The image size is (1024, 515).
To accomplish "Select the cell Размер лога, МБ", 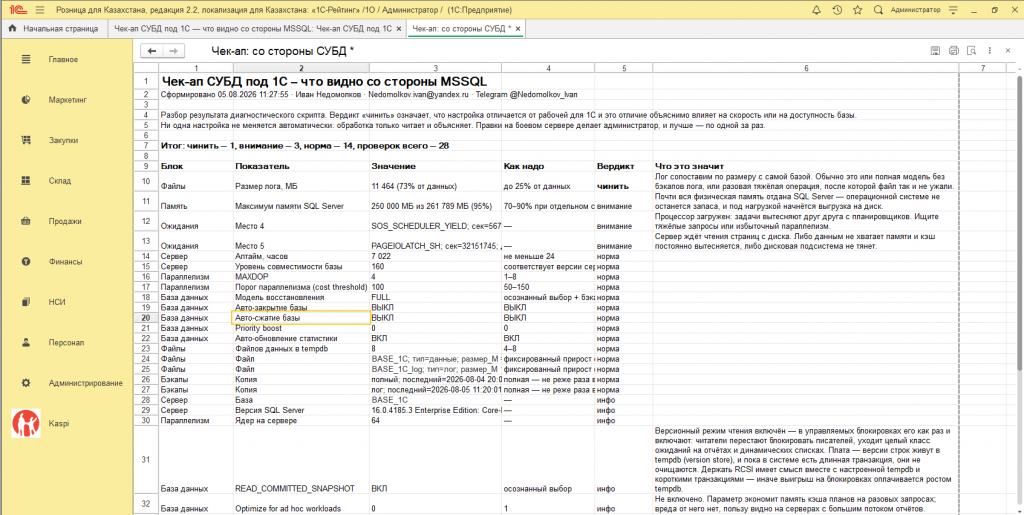I will coord(300,181).
